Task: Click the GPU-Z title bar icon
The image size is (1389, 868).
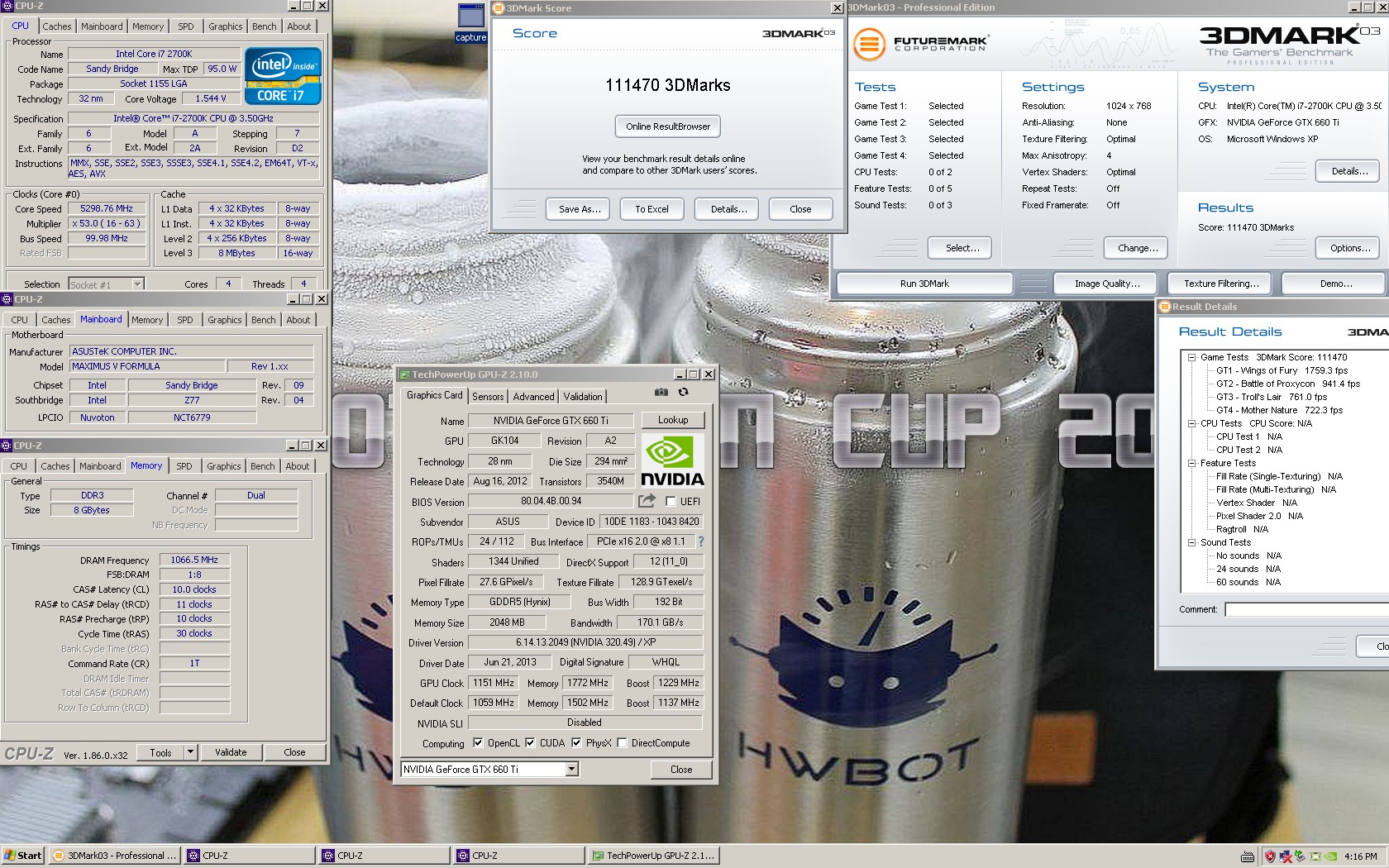Action: [404, 374]
